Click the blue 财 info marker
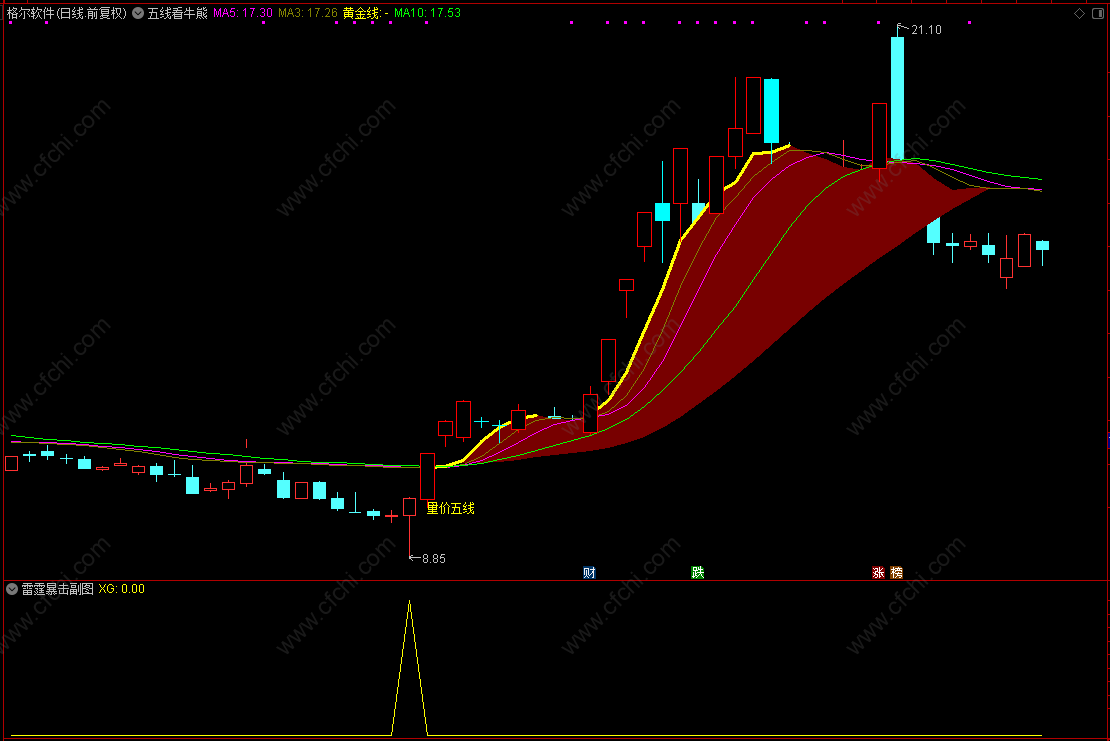The height and width of the screenshot is (741, 1110). point(589,573)
